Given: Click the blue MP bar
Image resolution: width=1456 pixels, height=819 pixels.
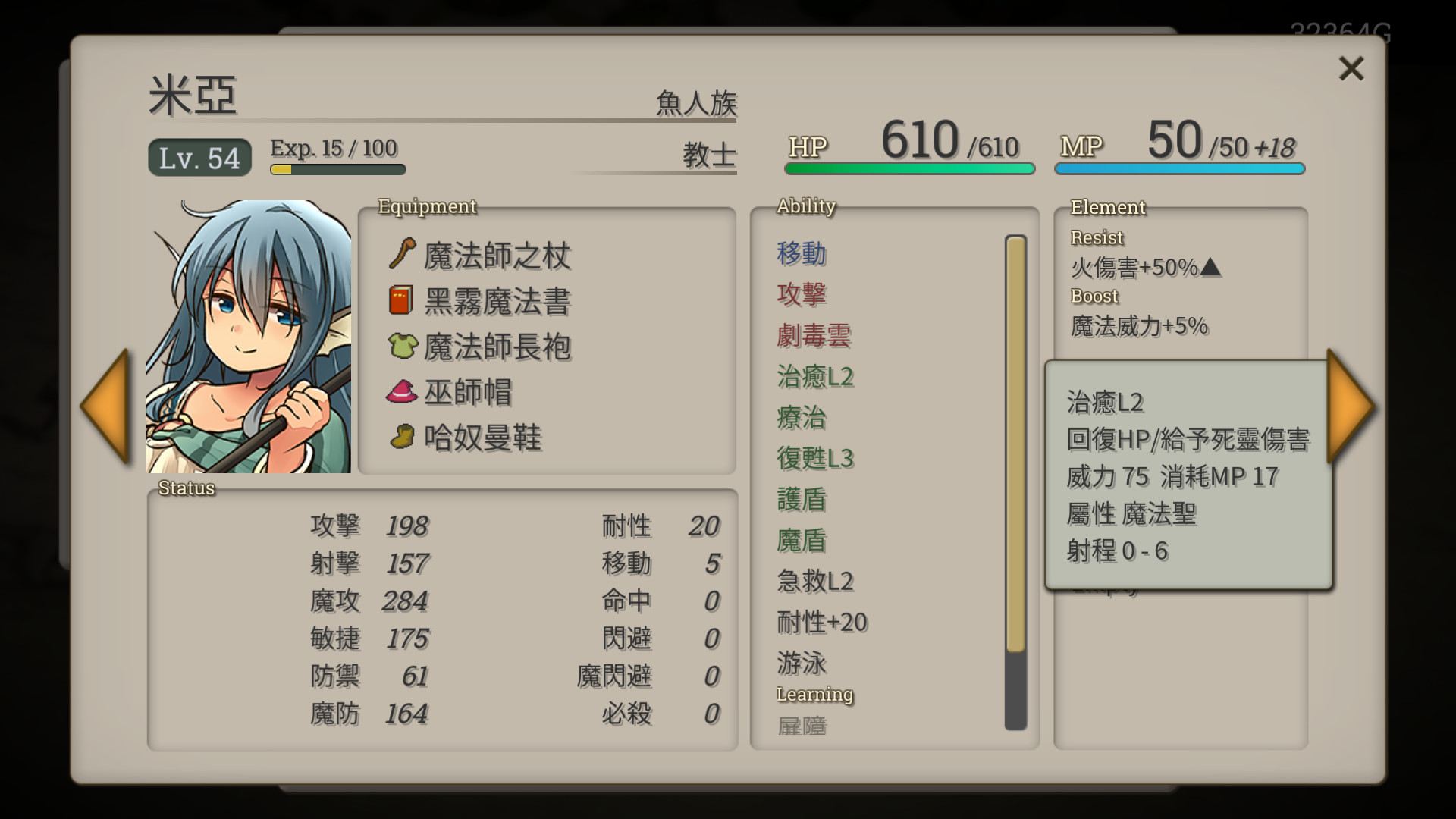Looking at the screenshot, I should pyautogui.click(x=1179, y=168).
